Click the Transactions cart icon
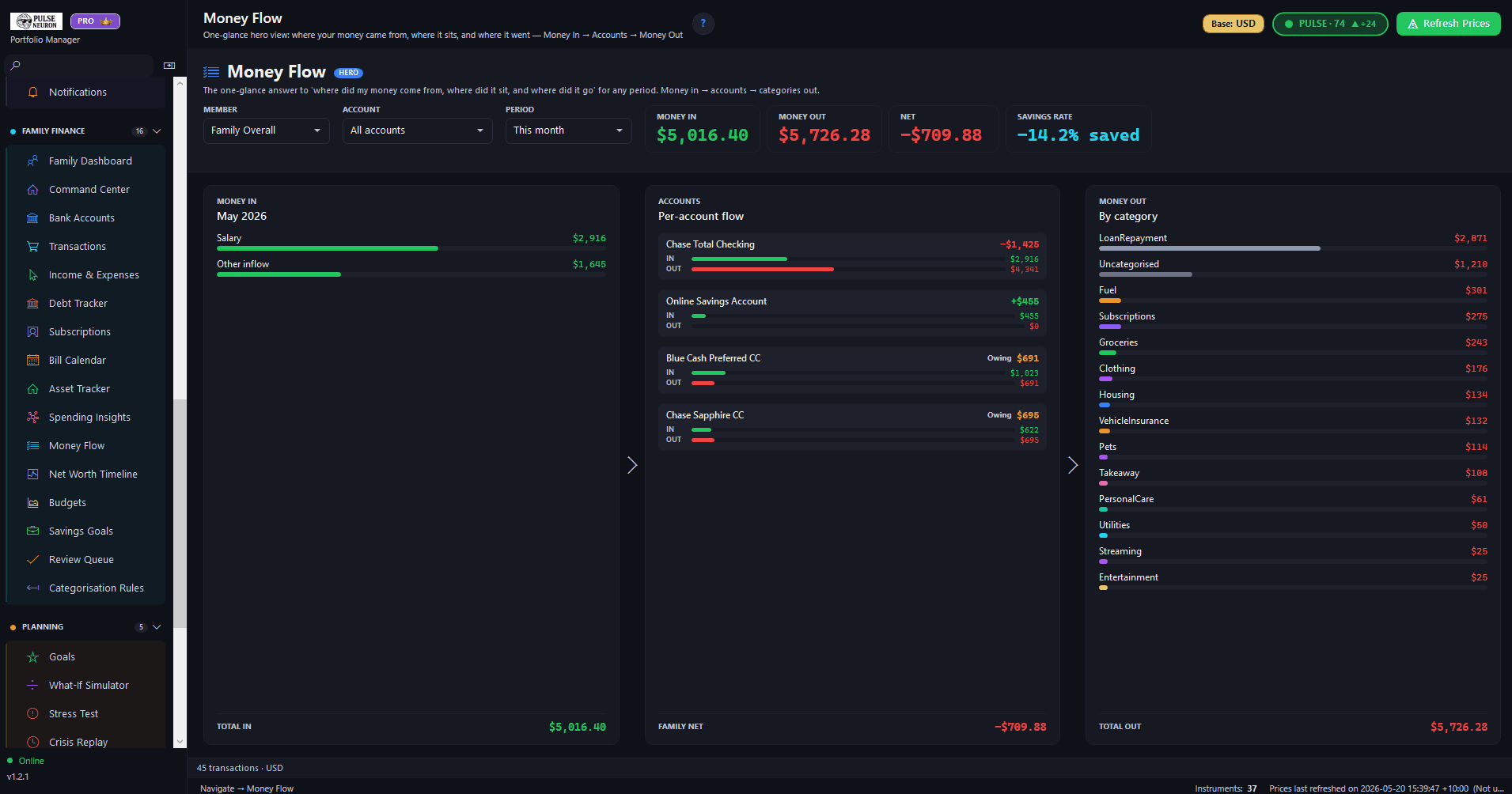This screenshot has height=794, width=1512. (32, 247)
